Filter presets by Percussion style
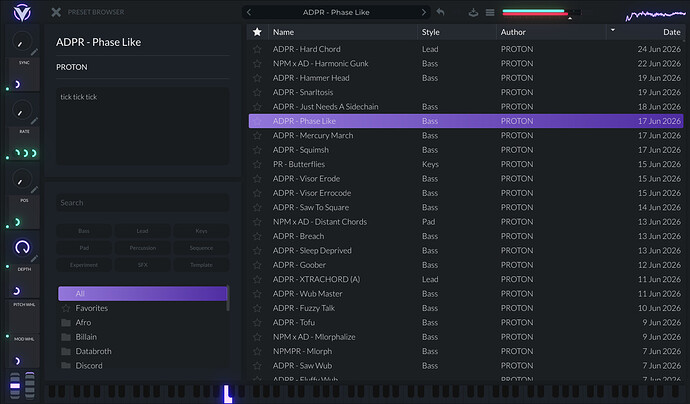The width and height of the screenshot is (690, 404). click(143, 248)
